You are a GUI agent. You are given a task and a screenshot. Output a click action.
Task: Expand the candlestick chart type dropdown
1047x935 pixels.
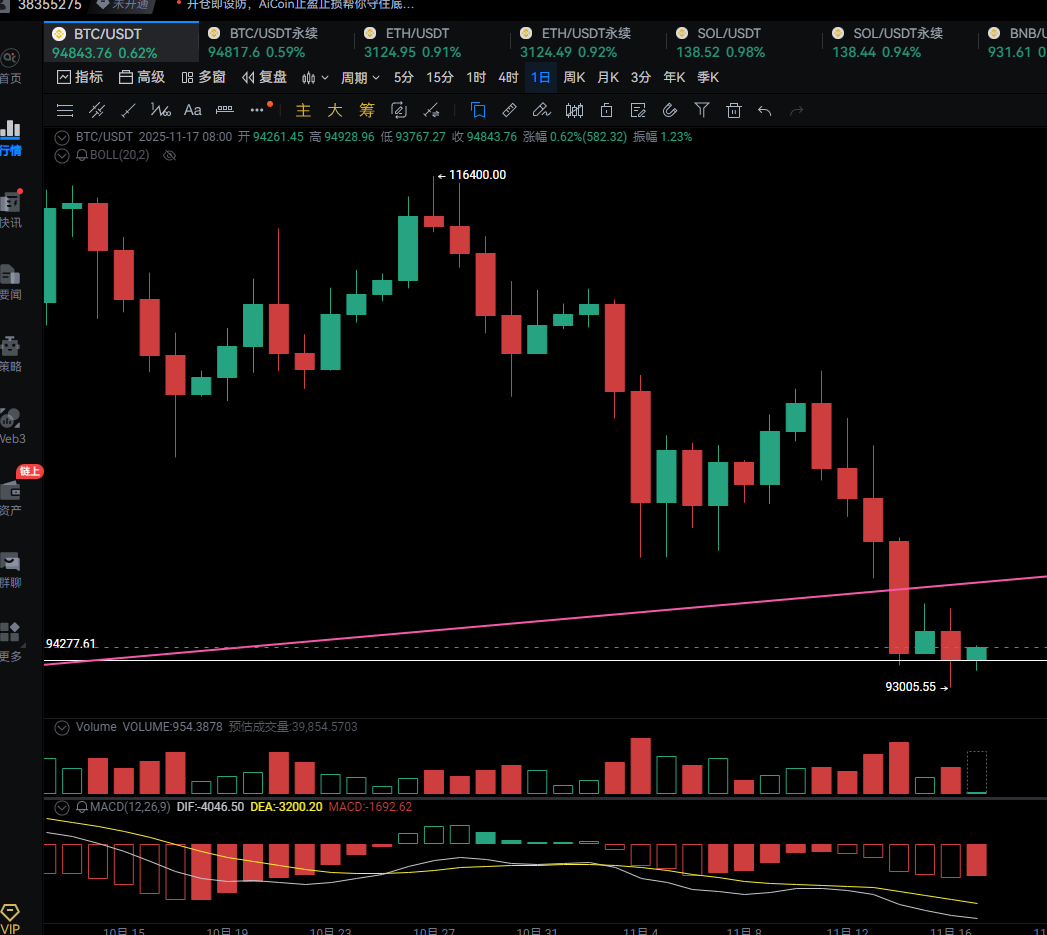pyautogui.click(x=315, y=77)
